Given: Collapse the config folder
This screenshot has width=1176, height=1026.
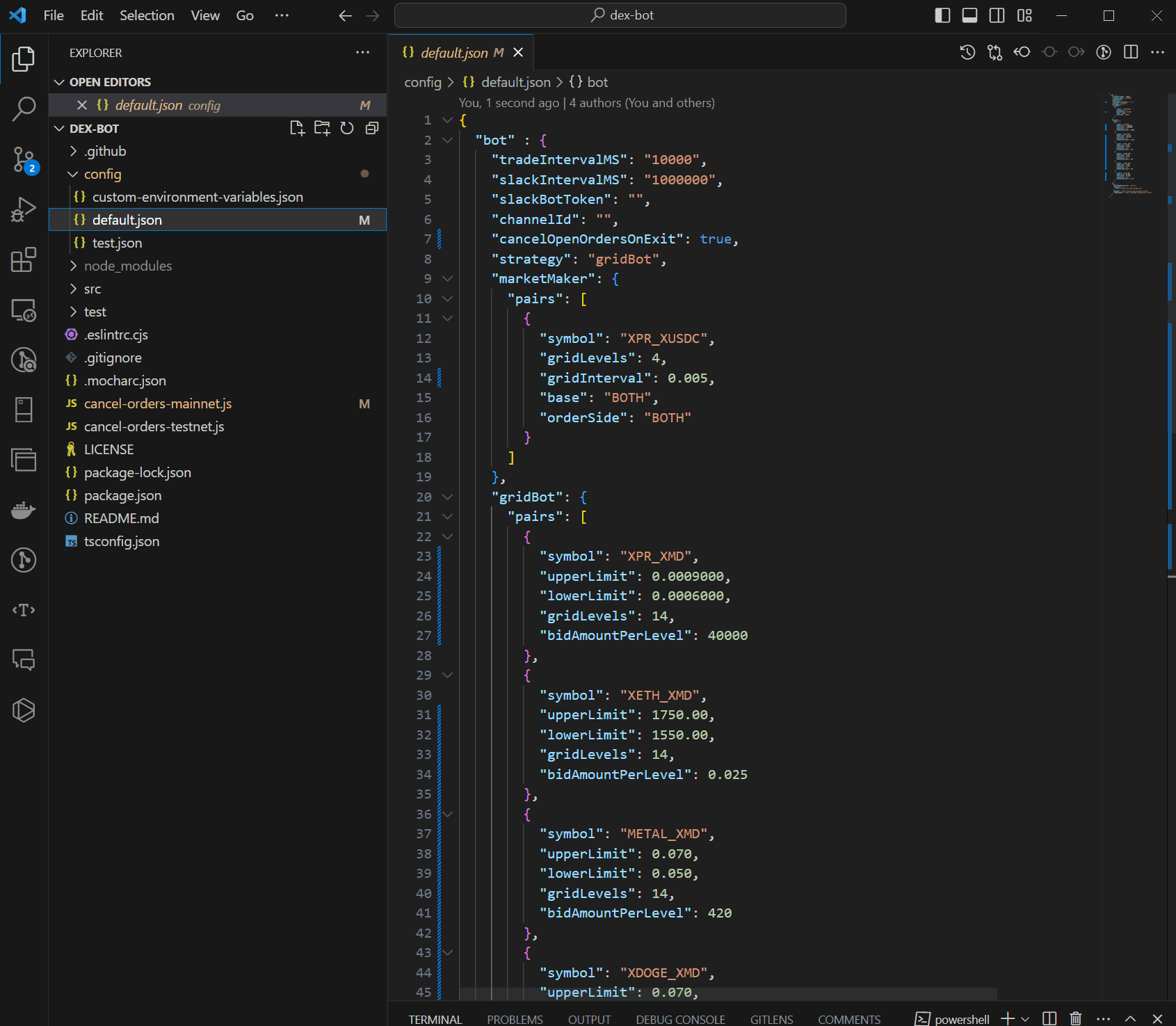Looking at the screenshot, I should (102, 174).
